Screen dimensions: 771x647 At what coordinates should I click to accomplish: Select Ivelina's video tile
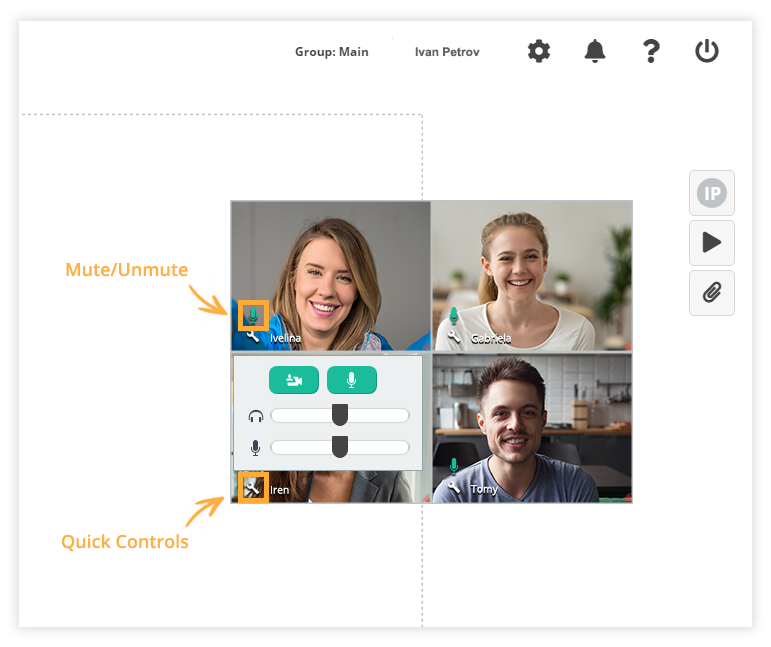click(x=330, y=275)
